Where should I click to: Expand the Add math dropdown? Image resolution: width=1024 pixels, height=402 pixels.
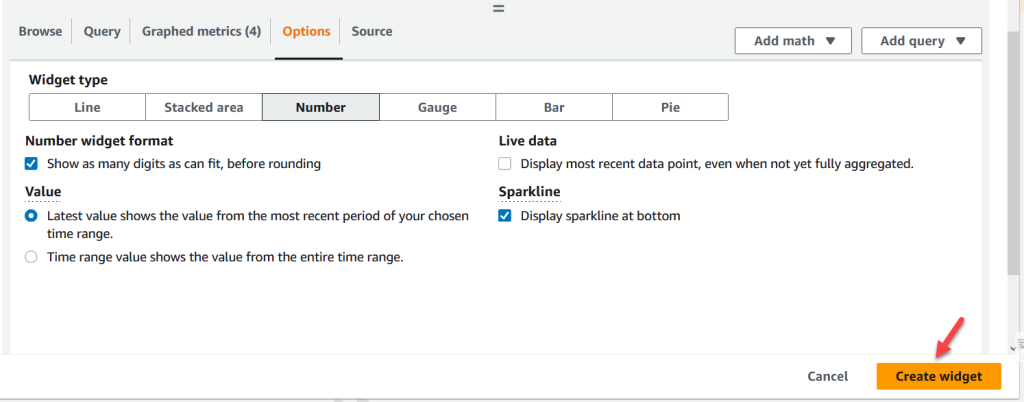(x=792, y=41)
